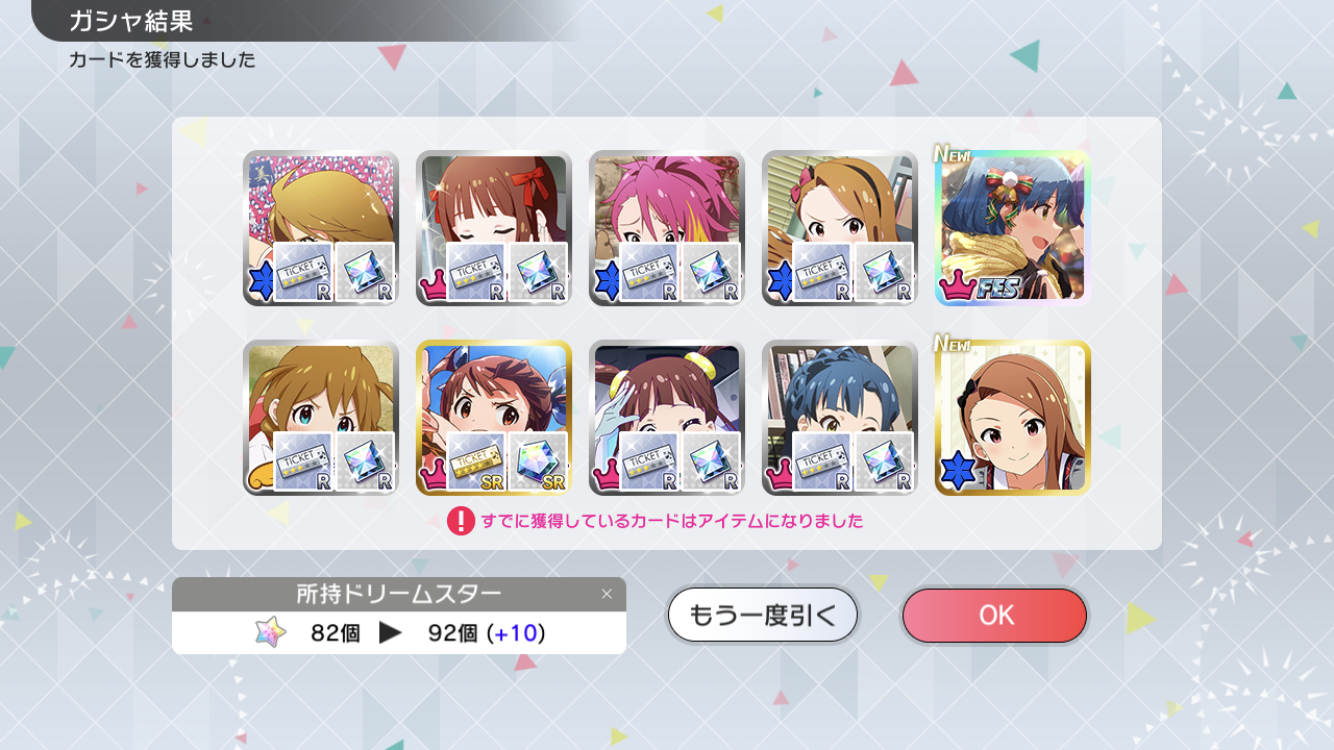
Task: Tap the crystal icon on pink-haired card
Action: click(x=711, y=272)
